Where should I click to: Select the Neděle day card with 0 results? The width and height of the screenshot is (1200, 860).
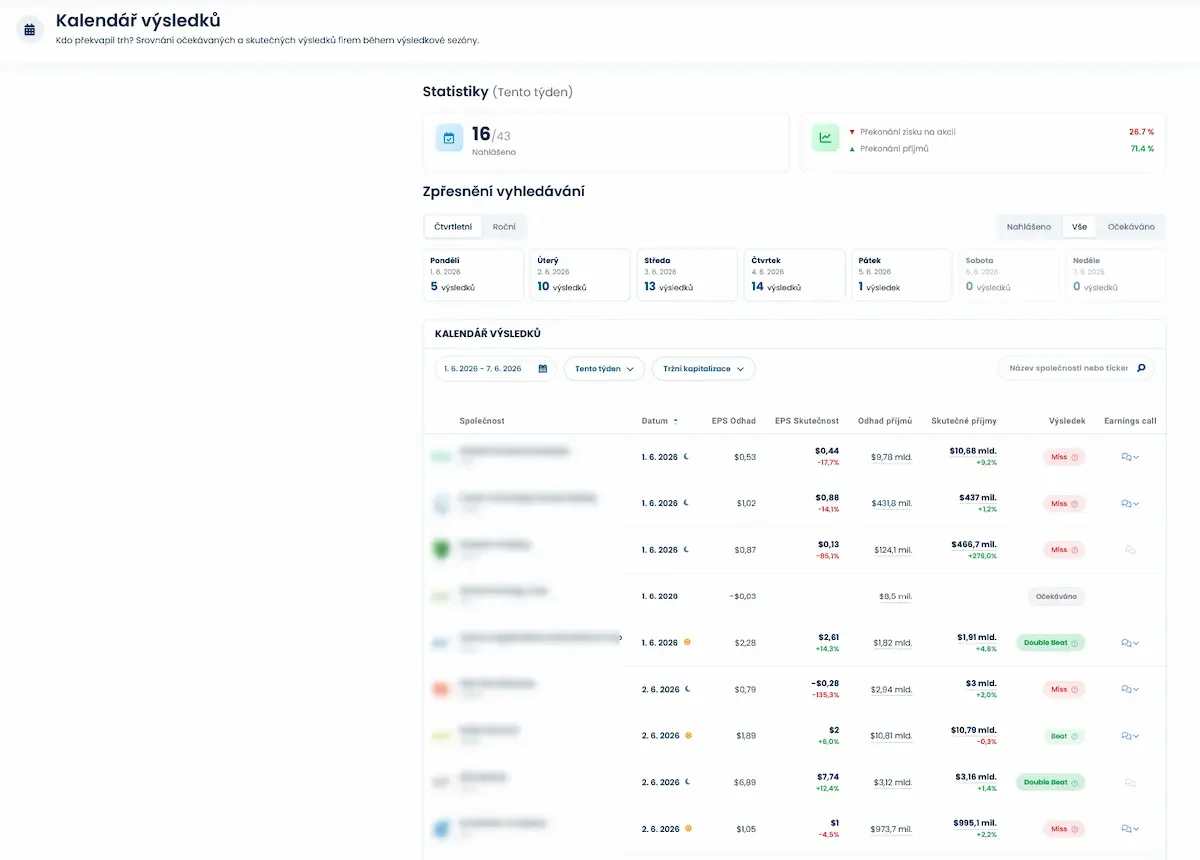pos(1116,275)
